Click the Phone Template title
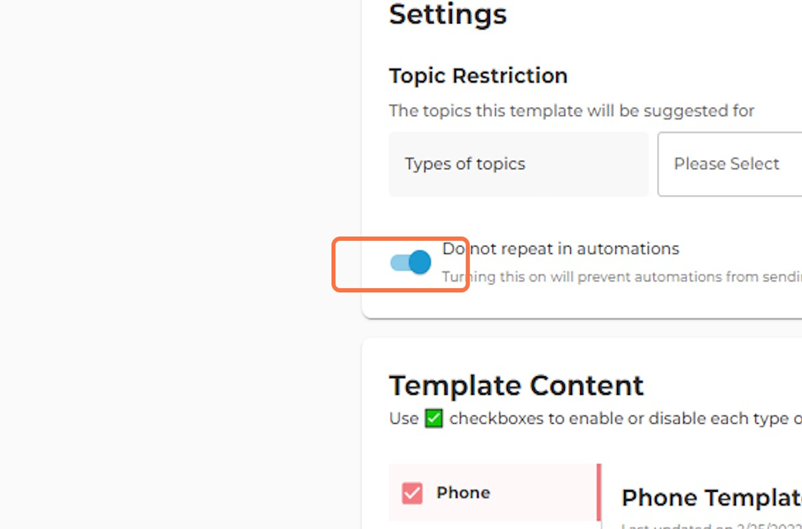This screenshot has width=802, height=529. coord(711,497)
